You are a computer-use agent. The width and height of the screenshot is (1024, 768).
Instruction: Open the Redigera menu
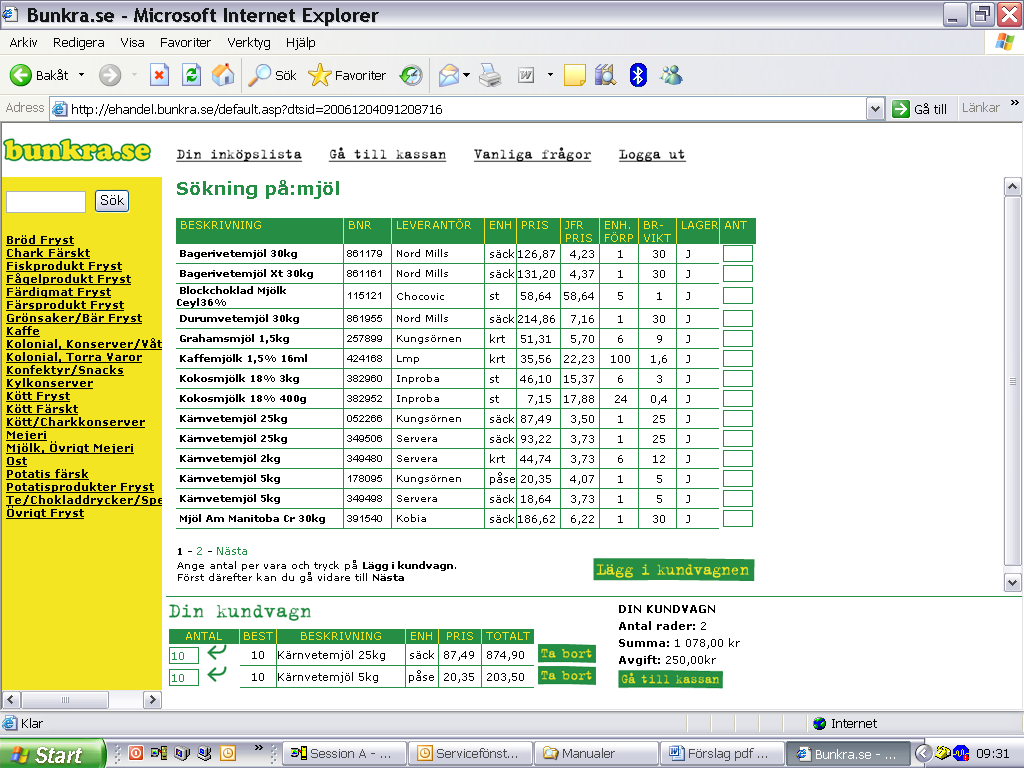tap(78, 42)
